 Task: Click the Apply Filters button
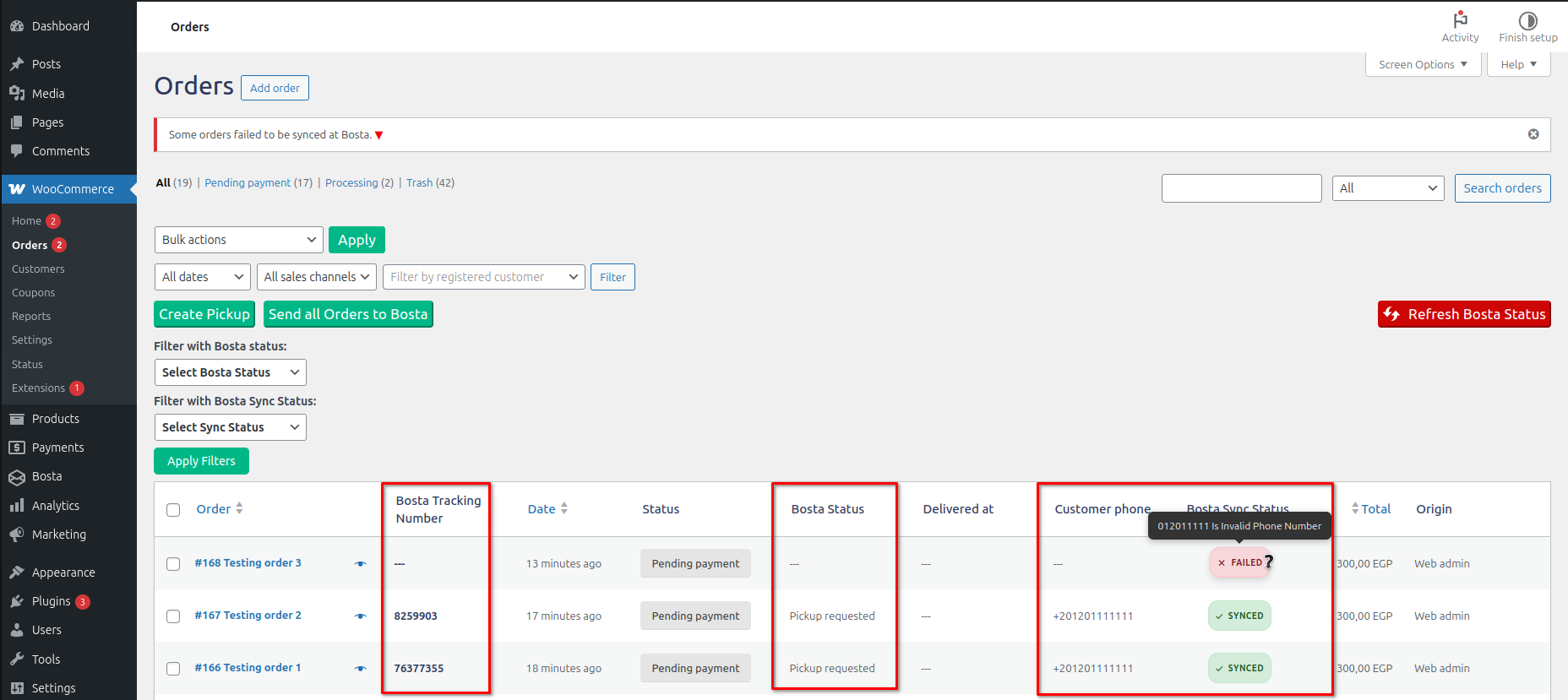point(201,461)
